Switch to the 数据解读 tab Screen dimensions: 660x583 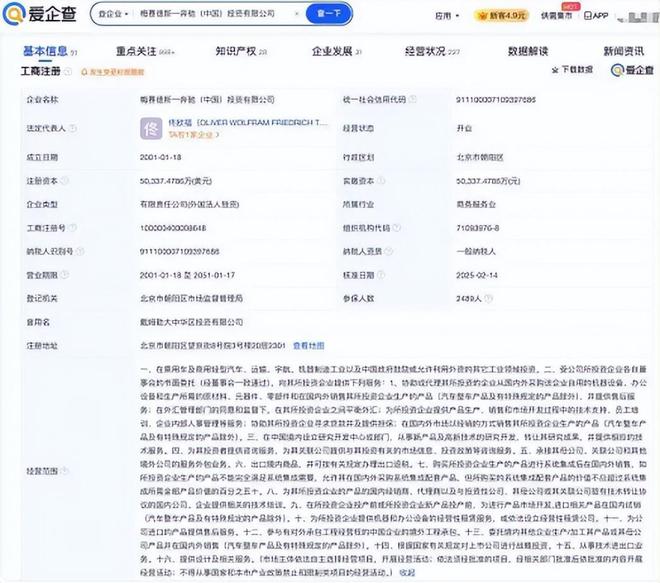click(x=528, y=51)
